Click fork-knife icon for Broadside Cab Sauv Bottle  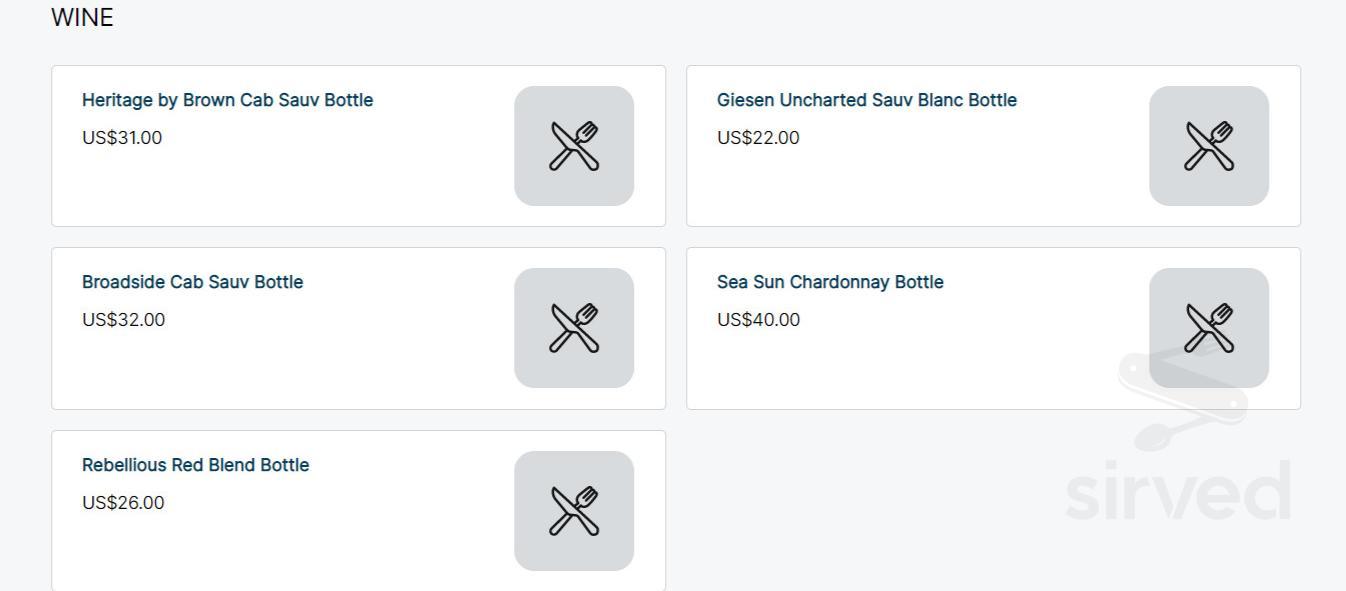click(x=574, y=328)
